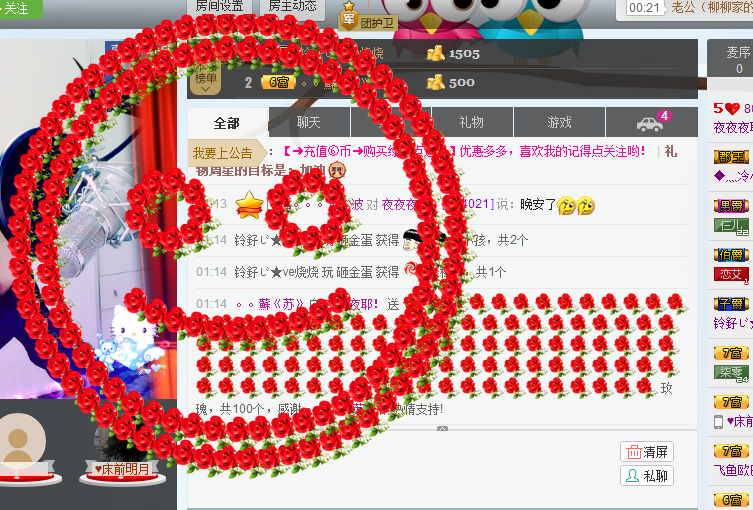This screenshot has width=753, height=510.
Task: Open the 游戏 games tab
Action: (x=559, y=122)
